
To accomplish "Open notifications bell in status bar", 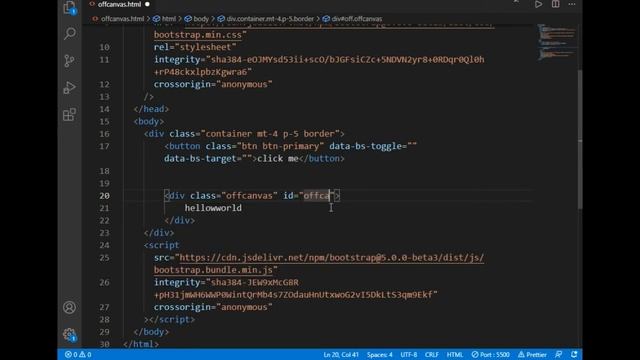I will tap(574, 354).
